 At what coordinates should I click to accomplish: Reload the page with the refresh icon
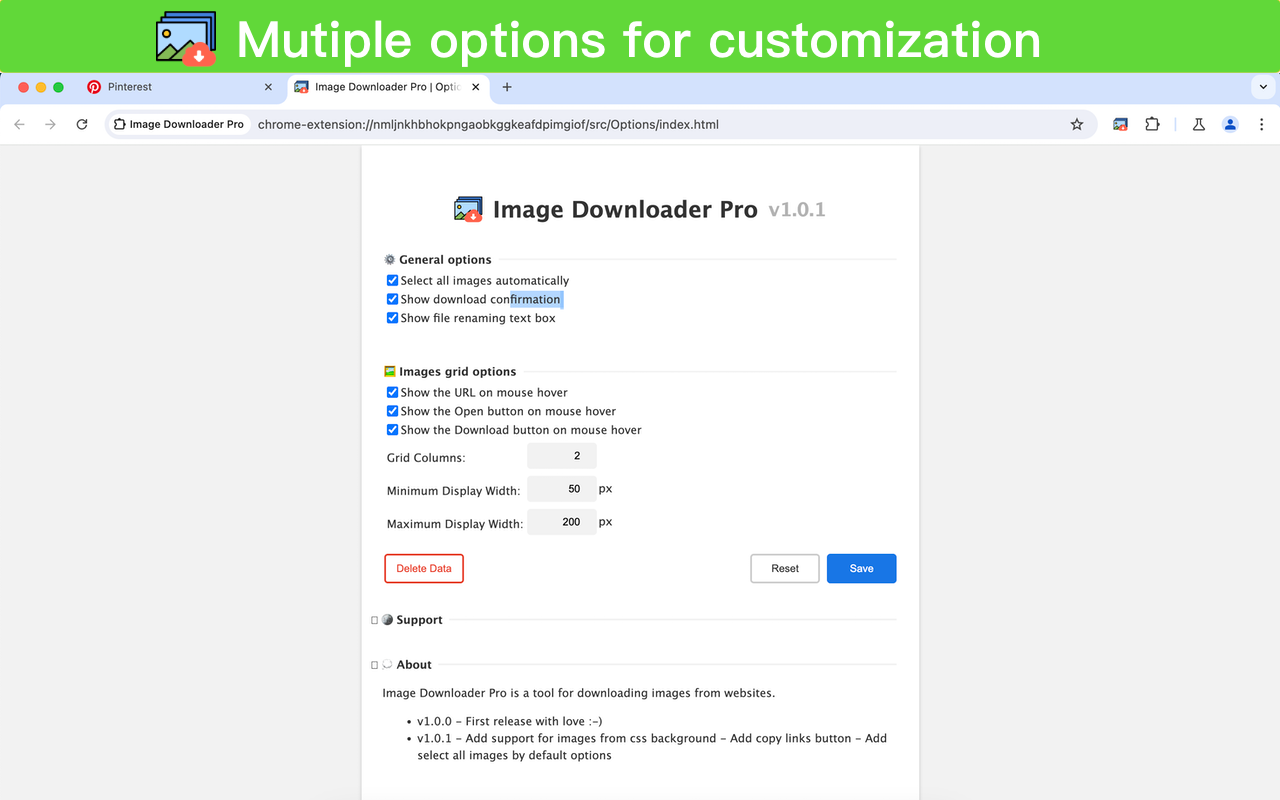pos(83,124)
